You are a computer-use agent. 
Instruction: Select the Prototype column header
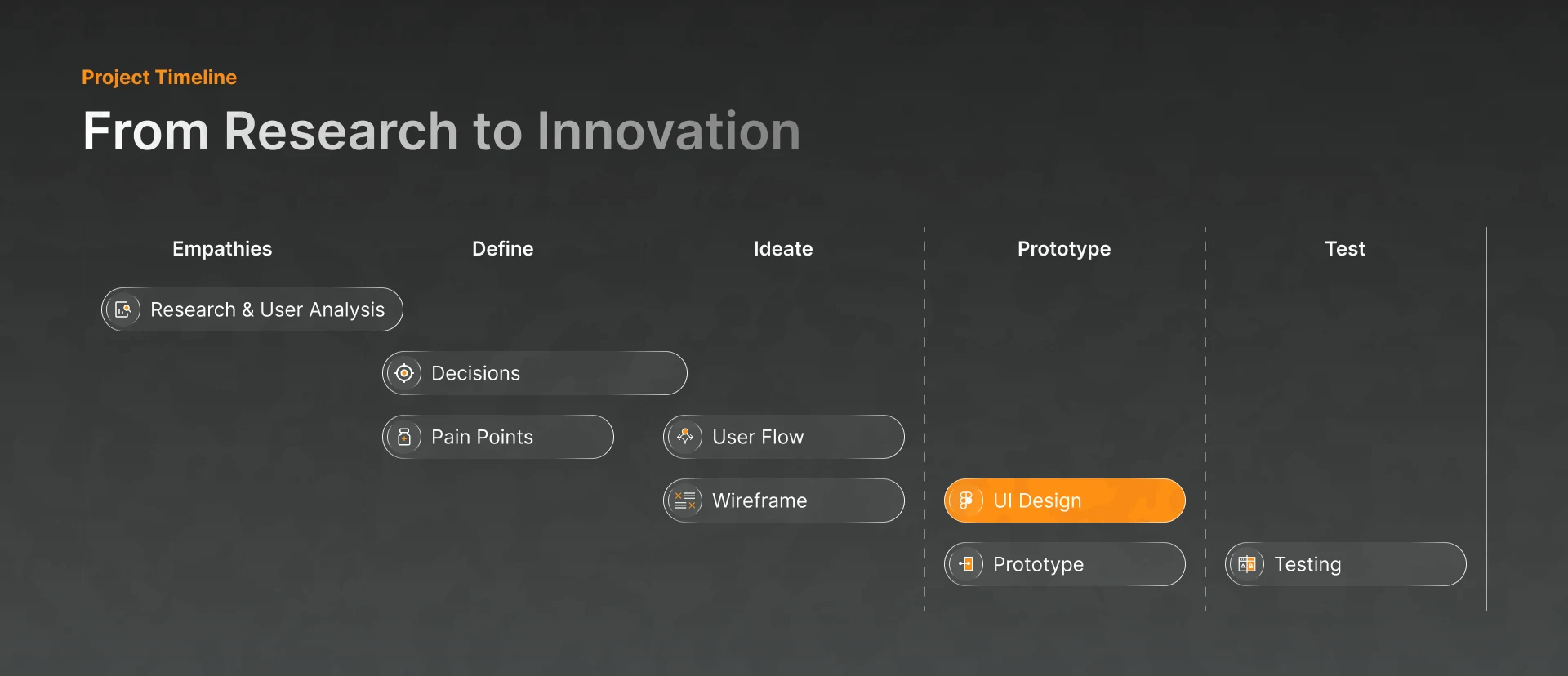[x=1064, y=249]
